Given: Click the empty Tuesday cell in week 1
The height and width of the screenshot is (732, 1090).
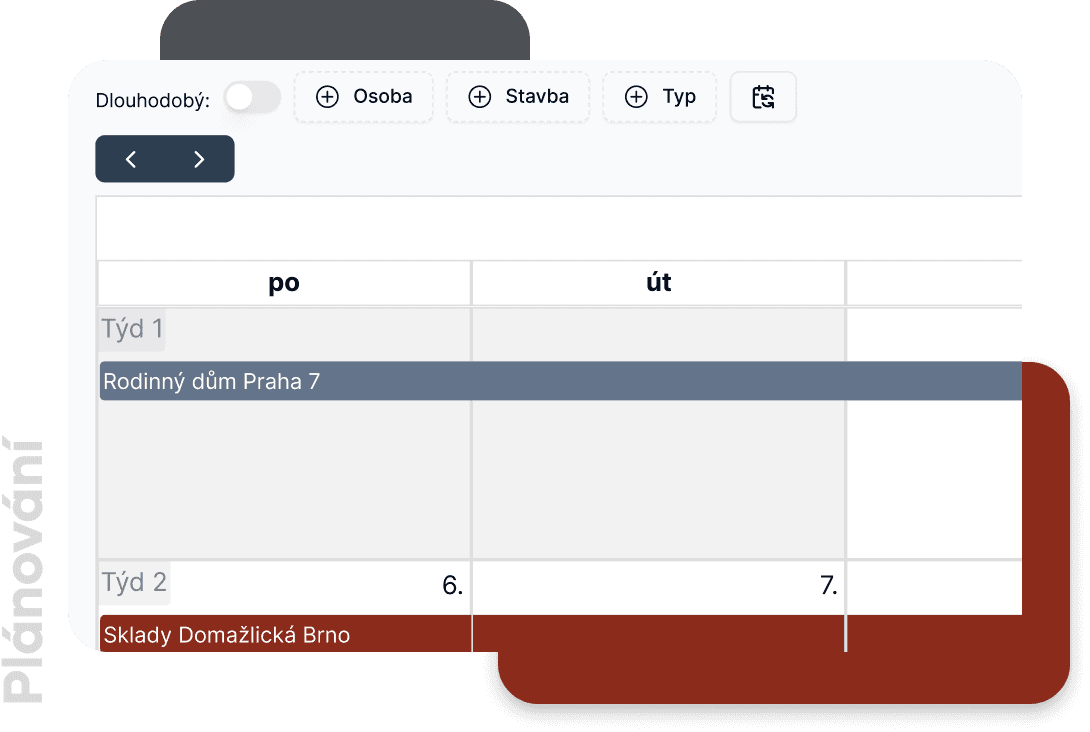Looking at the screenshot, I should [658, 480].
